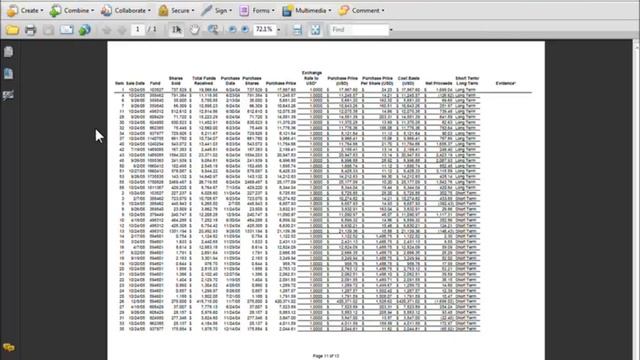The width and height of the screenshot is (640, 360).
Task: Go to next page arrow
Action: click(122, 30)
